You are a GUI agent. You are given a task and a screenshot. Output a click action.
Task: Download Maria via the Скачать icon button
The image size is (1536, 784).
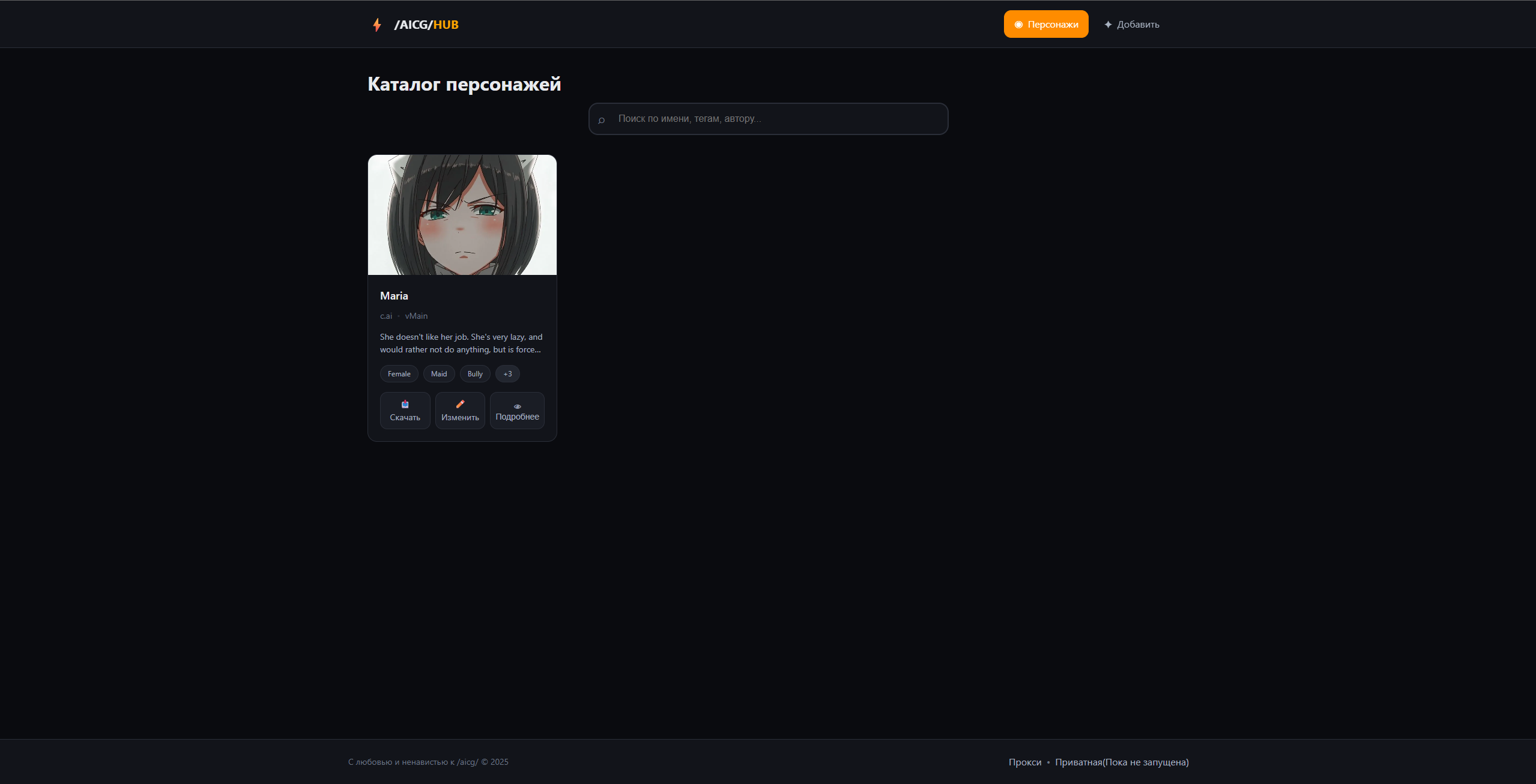(405, 411)
